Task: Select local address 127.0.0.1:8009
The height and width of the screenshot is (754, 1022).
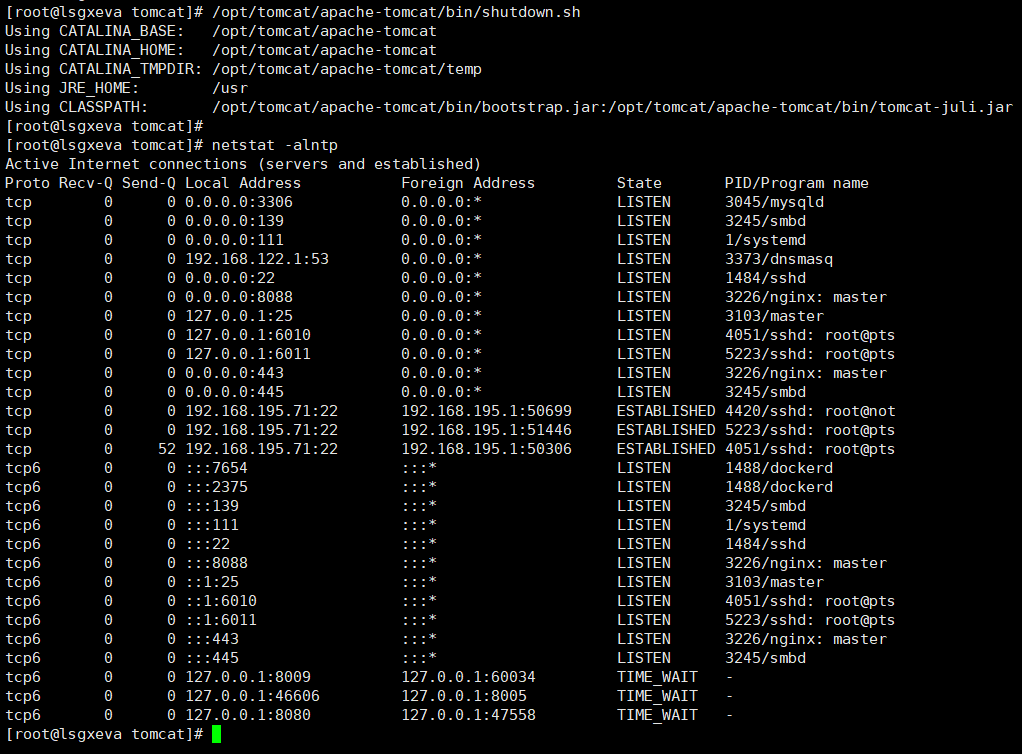Action: click(248, 676)
